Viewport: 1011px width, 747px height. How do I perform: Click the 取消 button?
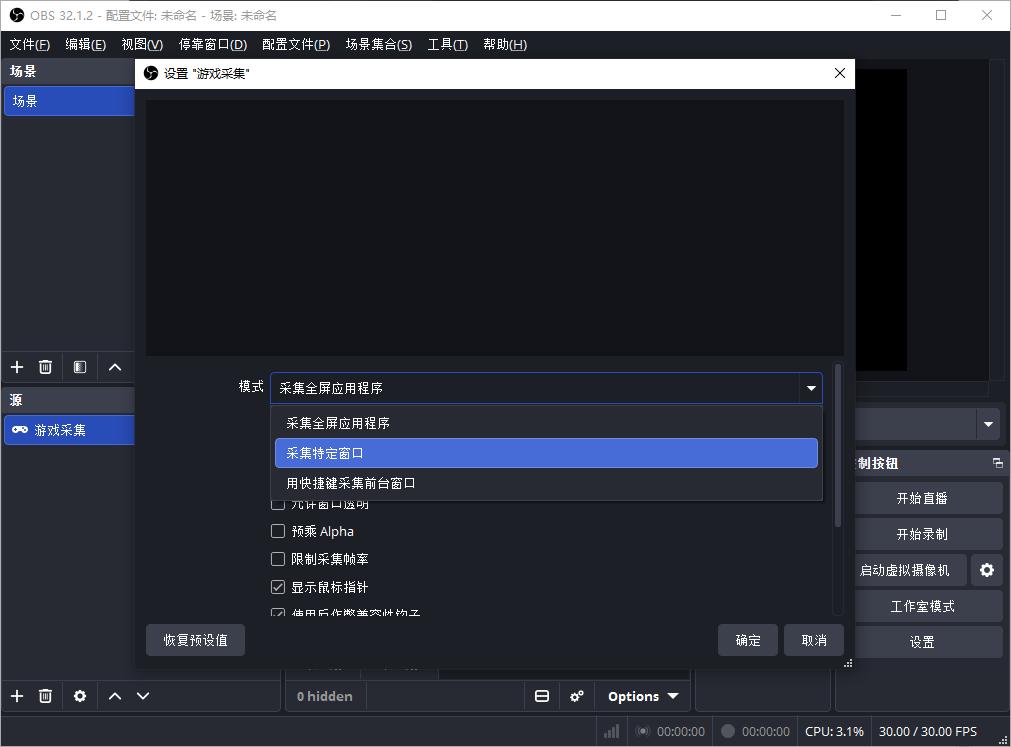pyautogui.click(x=814, y=640)
